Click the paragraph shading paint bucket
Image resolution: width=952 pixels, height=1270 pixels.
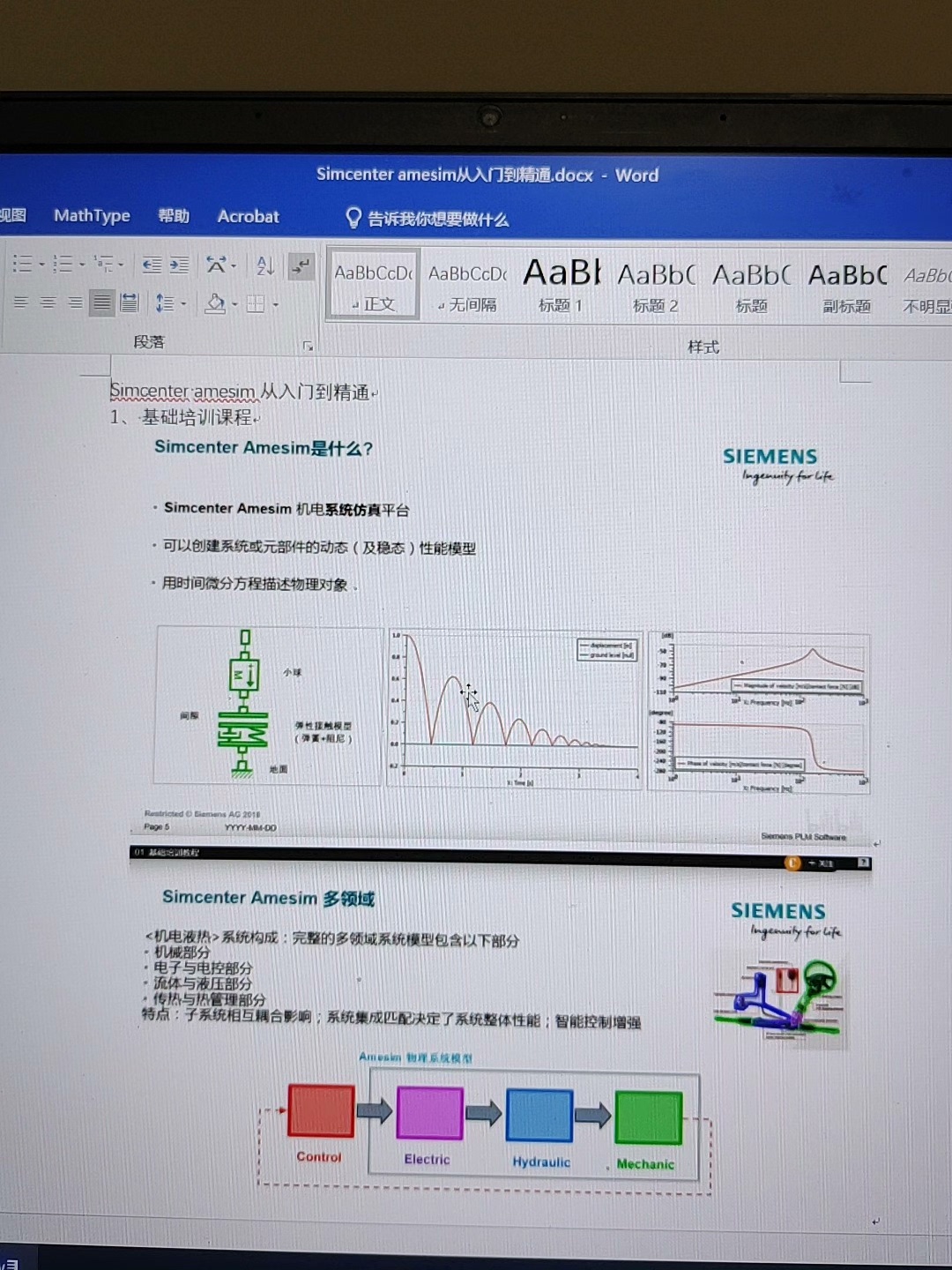click(x=215, y=303)
